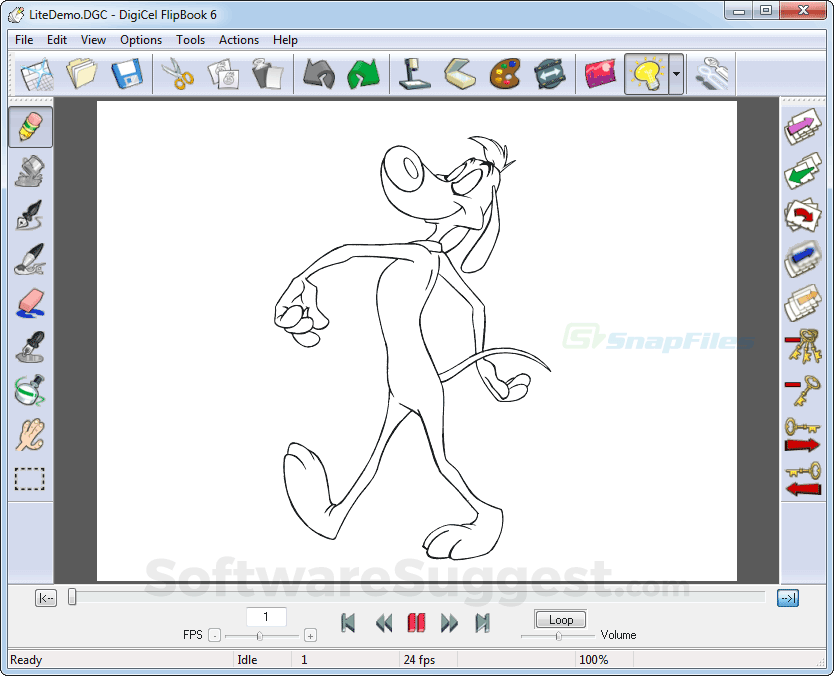
Task: Open the light table dropdown arrow
Action: [x=674, y=73]
